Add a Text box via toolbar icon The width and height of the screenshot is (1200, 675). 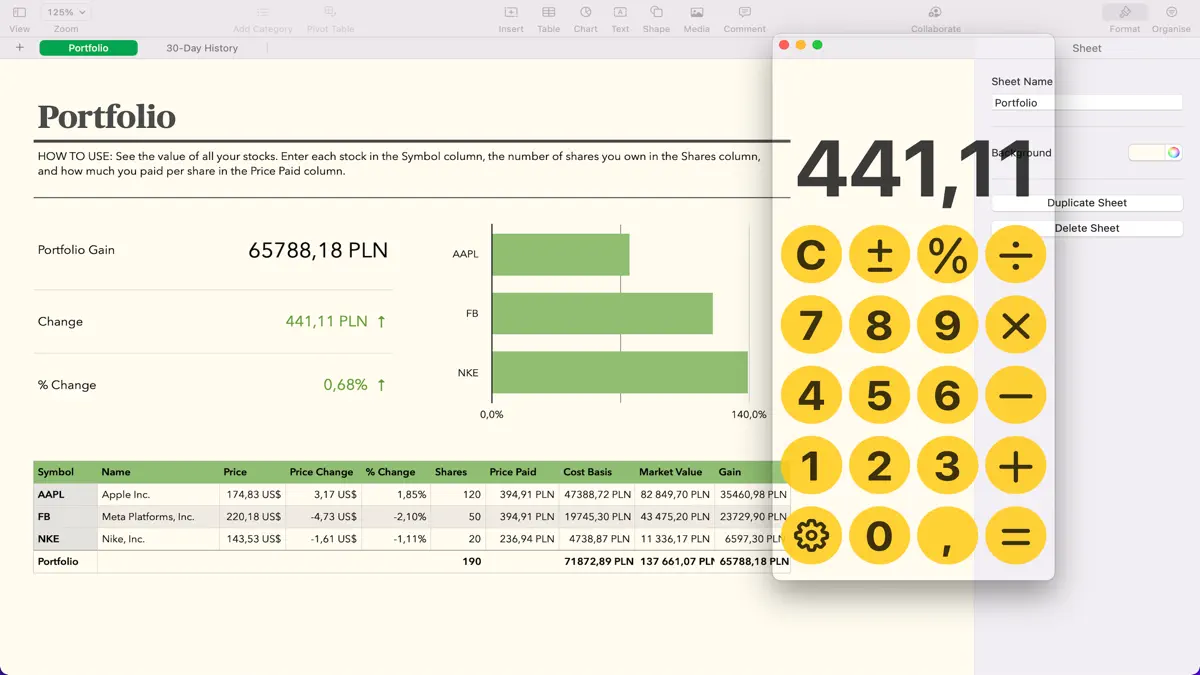pos(620,15)
